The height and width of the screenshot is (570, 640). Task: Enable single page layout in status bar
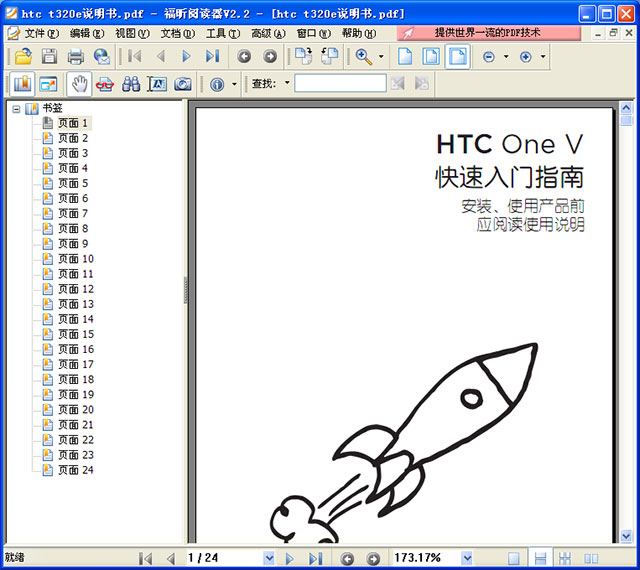click(514, 558)
